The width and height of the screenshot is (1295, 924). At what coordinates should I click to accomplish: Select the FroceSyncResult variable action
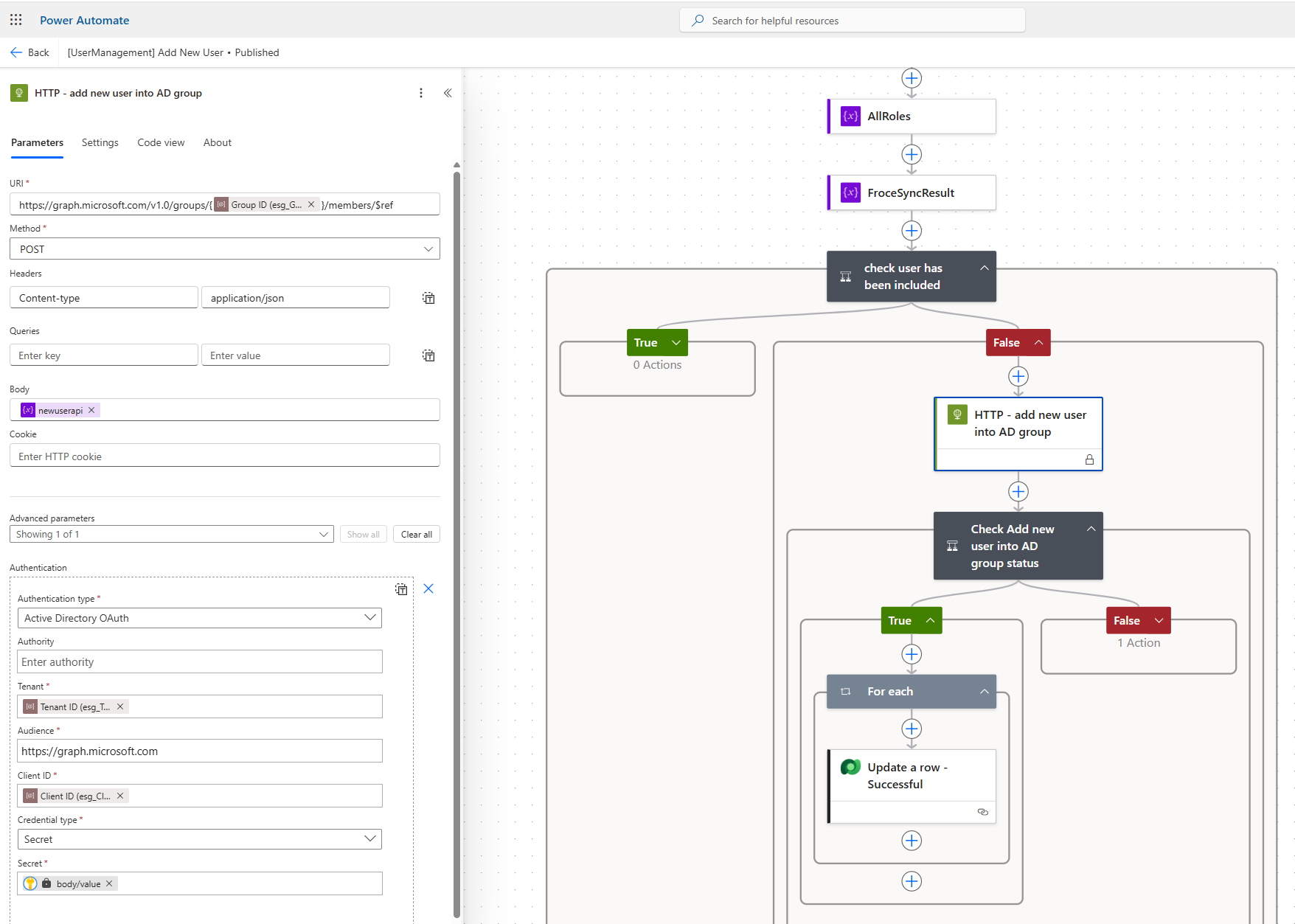(912, 192)
